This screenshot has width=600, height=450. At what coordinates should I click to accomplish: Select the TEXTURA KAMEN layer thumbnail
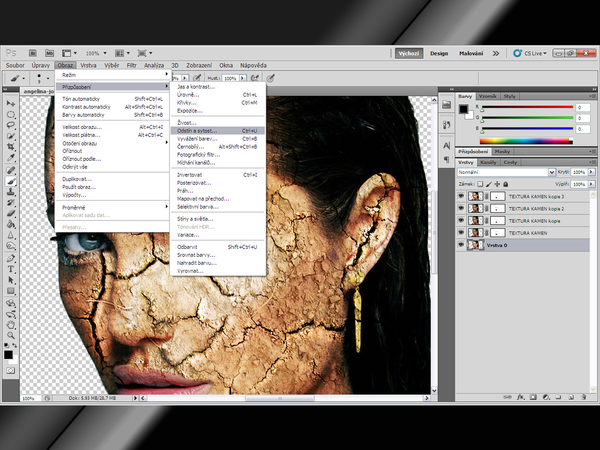pyautogui.click(x=474, y=232)
